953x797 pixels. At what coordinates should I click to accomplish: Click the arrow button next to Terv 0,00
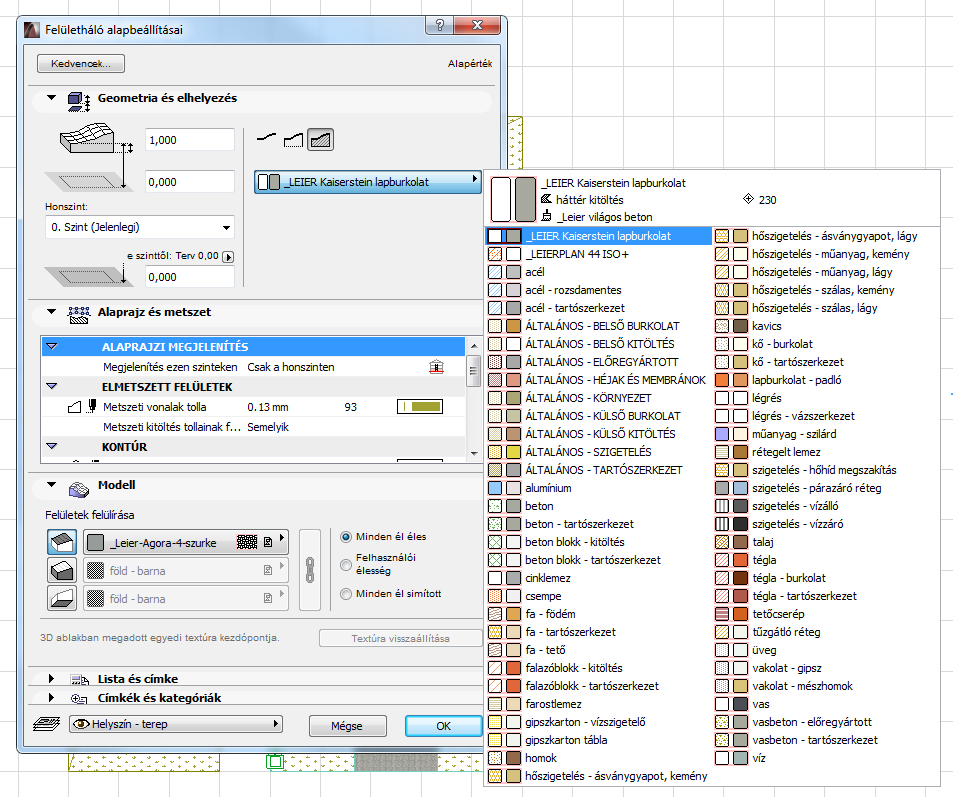tap(228, 257)
